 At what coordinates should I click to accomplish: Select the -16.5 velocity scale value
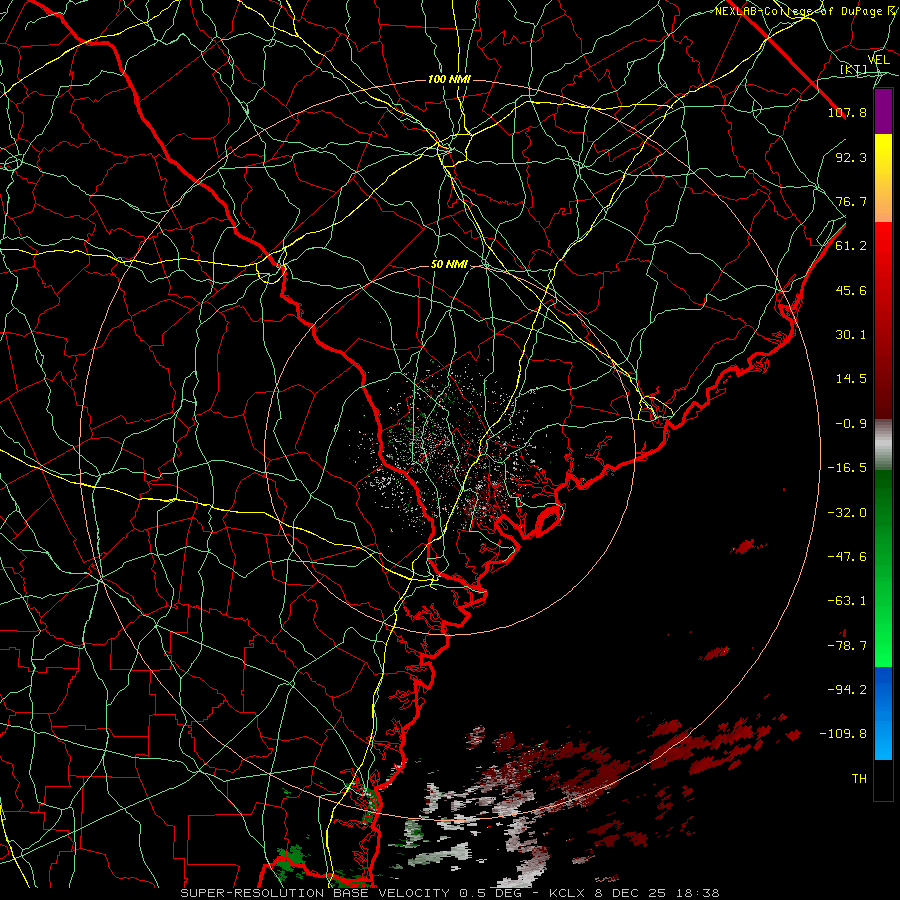click(847, 468)
